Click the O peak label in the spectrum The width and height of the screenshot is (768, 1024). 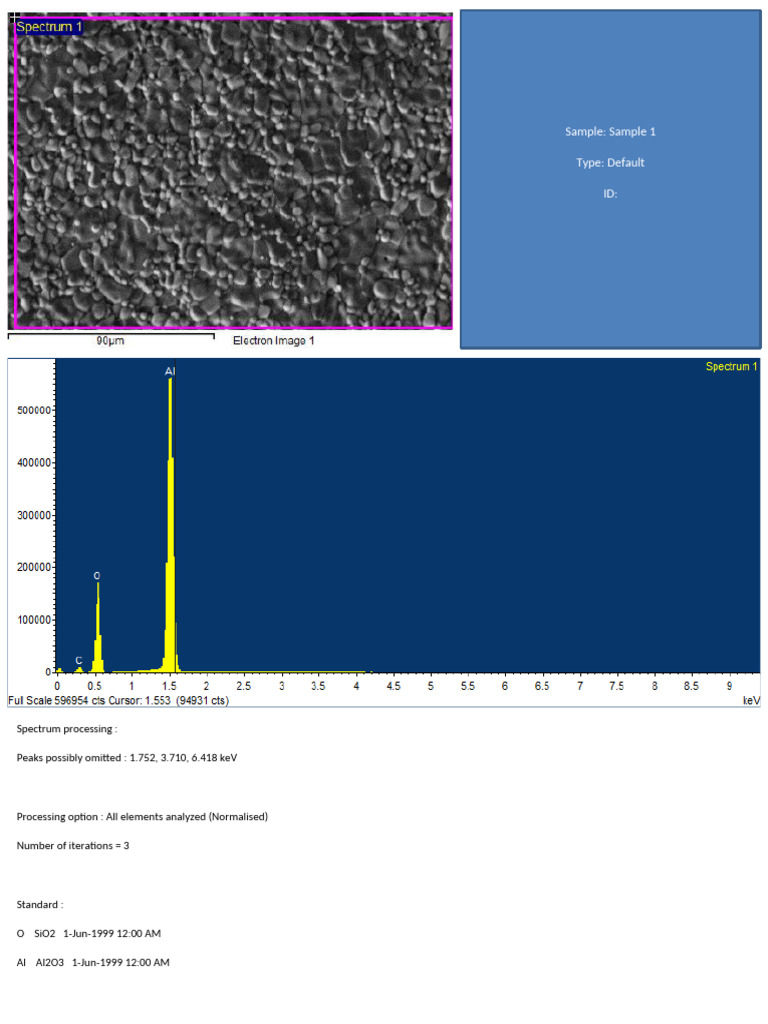pyautogui.click(x=97, y=576)
